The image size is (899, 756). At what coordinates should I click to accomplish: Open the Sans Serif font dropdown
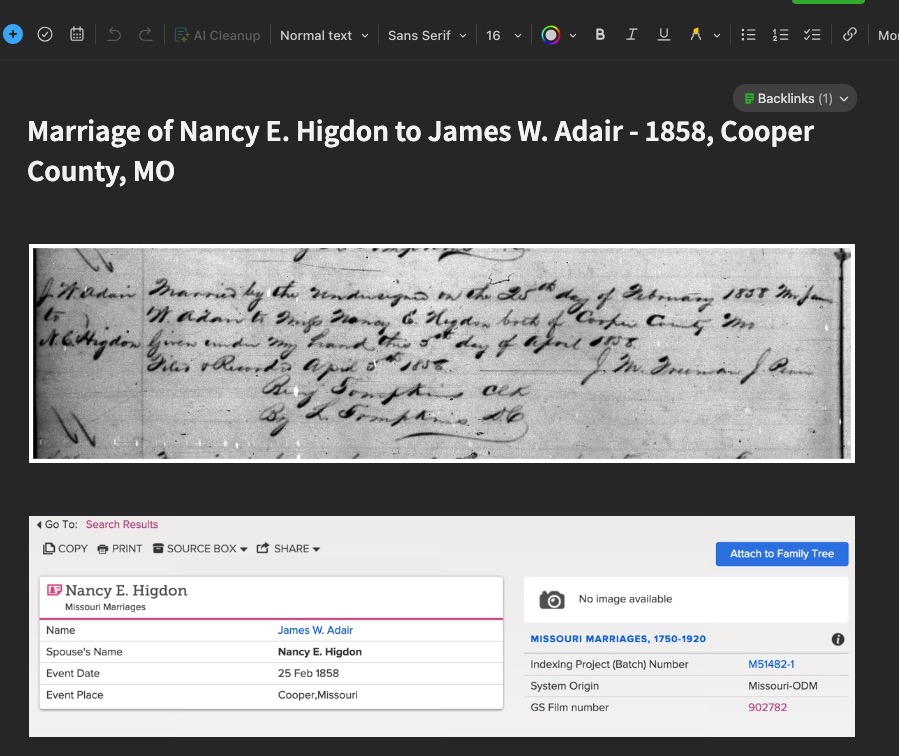pyautogui.click(x=427, y=35)
